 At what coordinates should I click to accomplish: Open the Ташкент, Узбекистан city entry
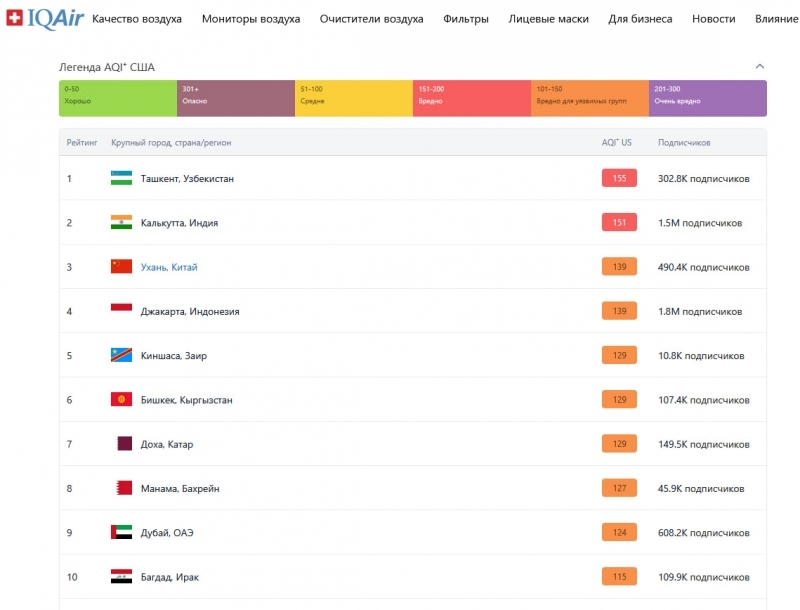187,178
